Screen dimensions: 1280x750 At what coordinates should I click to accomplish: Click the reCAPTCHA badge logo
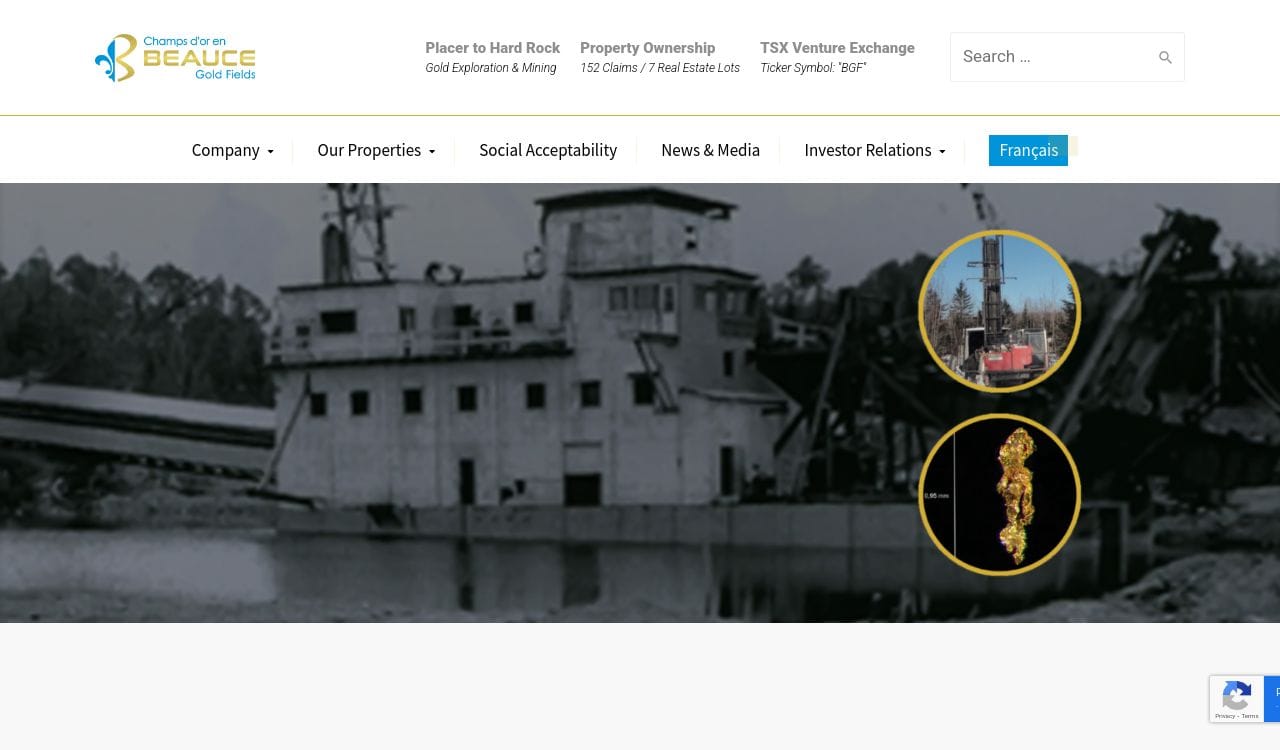tap(1237, 696)
